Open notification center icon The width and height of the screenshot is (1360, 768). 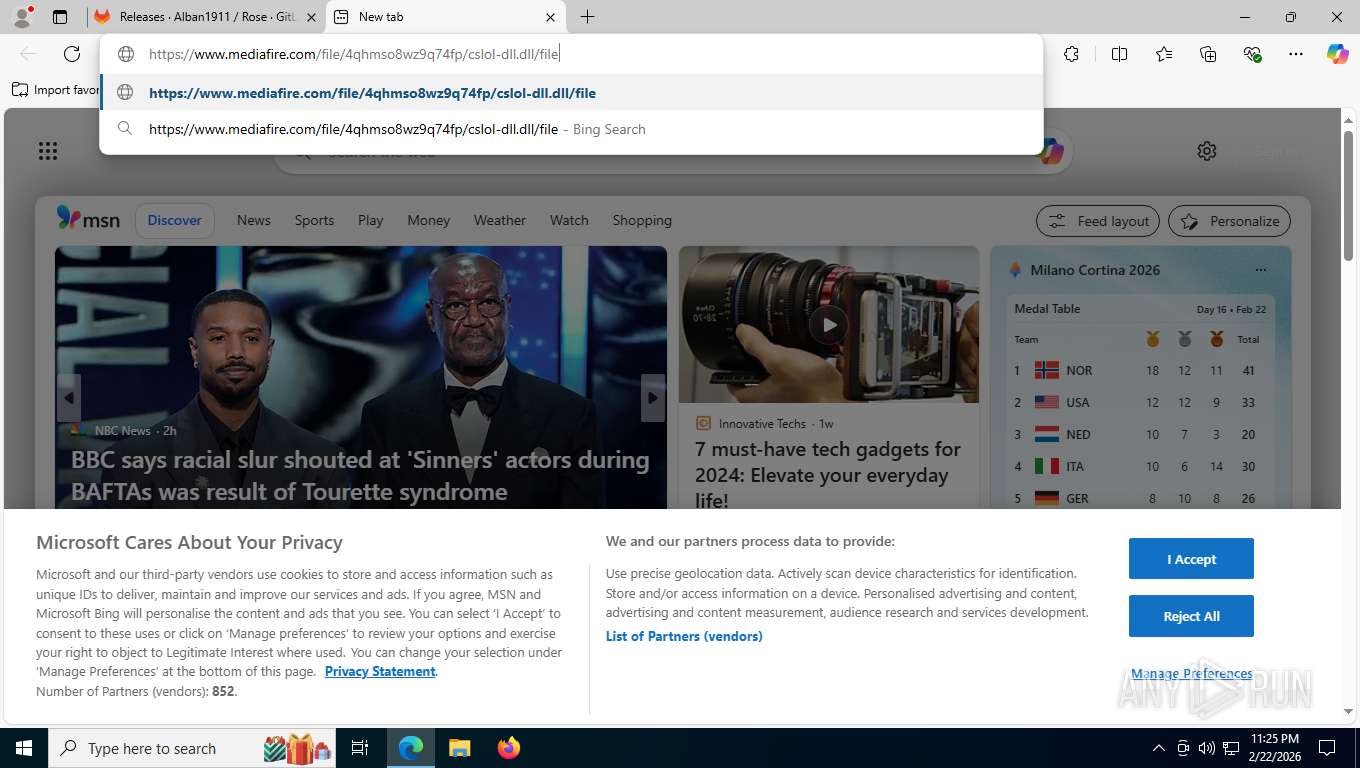pos(1327,748)
